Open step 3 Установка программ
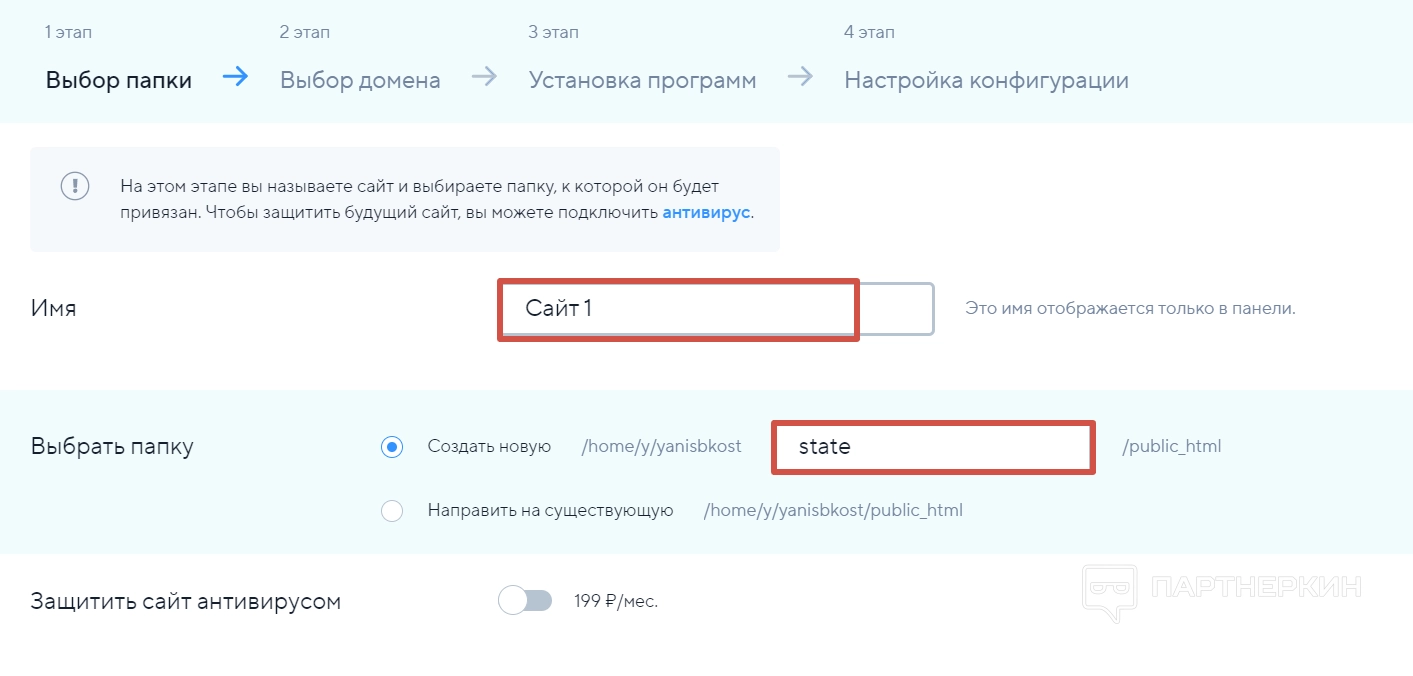 (x=642, y=80)
